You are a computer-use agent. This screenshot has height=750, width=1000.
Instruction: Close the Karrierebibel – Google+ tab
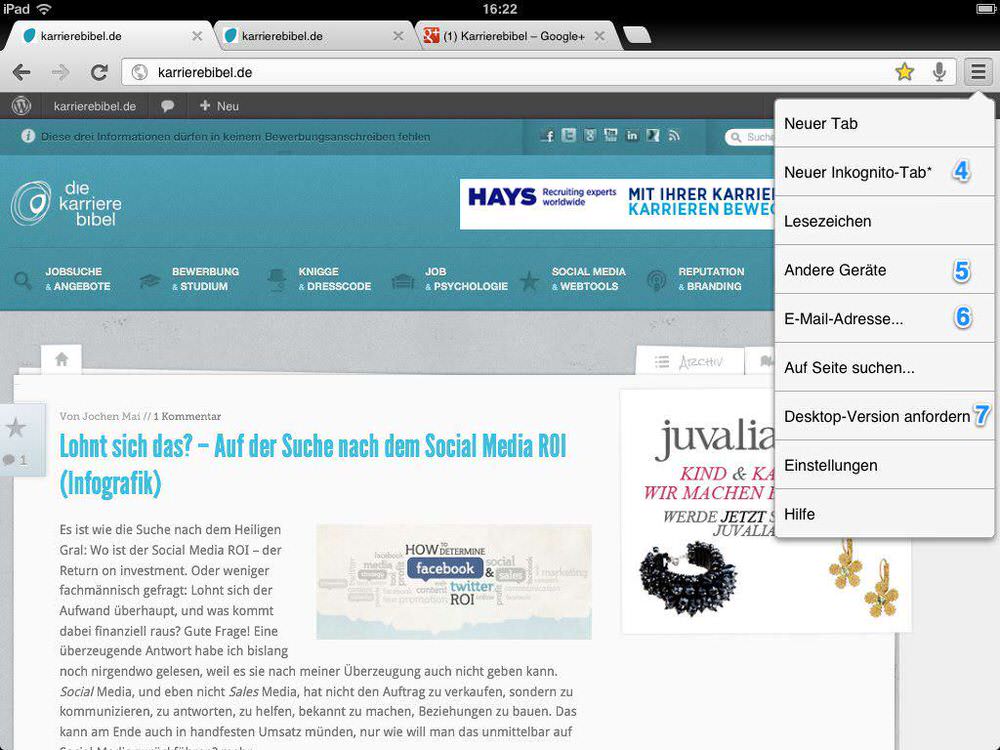pos(599,36)
